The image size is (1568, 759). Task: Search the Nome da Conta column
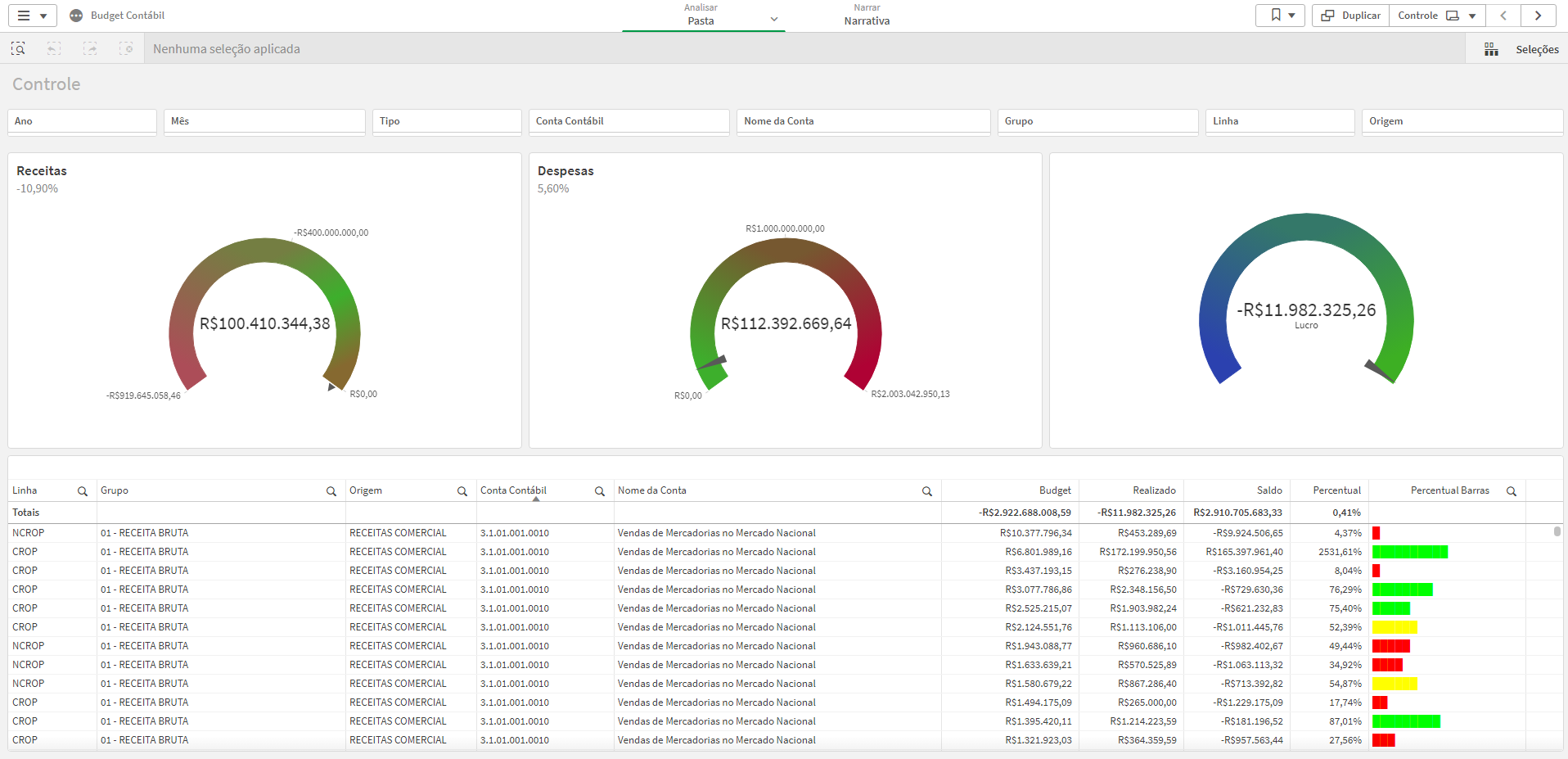point(927,490)
